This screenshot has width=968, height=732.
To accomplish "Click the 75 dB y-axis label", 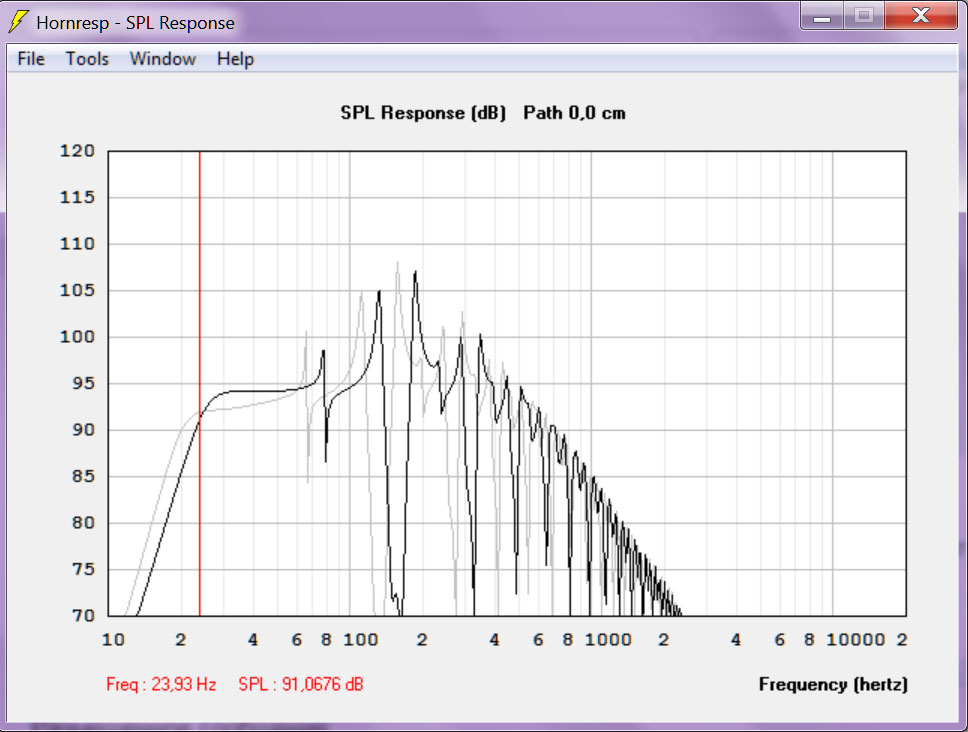I will [x=83, y=569].
